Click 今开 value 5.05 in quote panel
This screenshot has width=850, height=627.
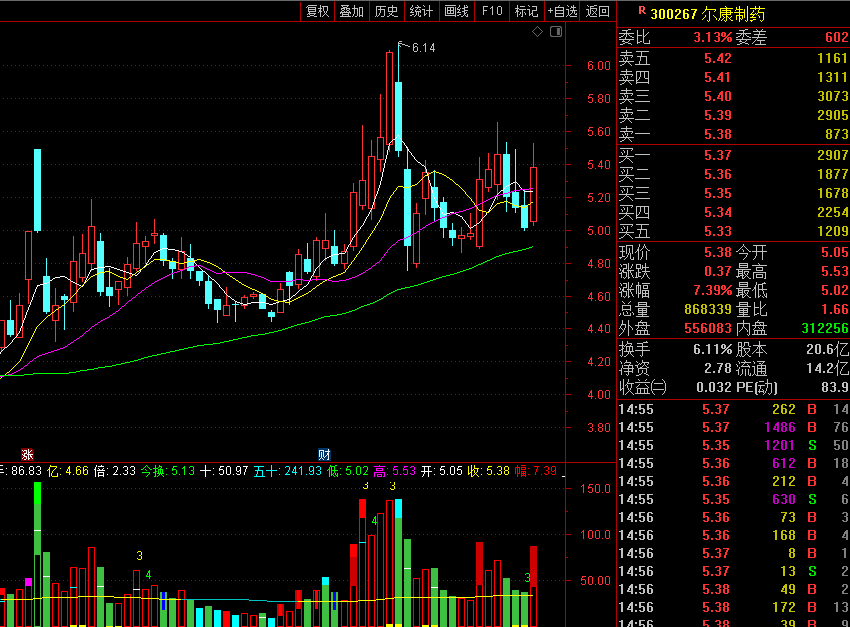pos(835,253)
